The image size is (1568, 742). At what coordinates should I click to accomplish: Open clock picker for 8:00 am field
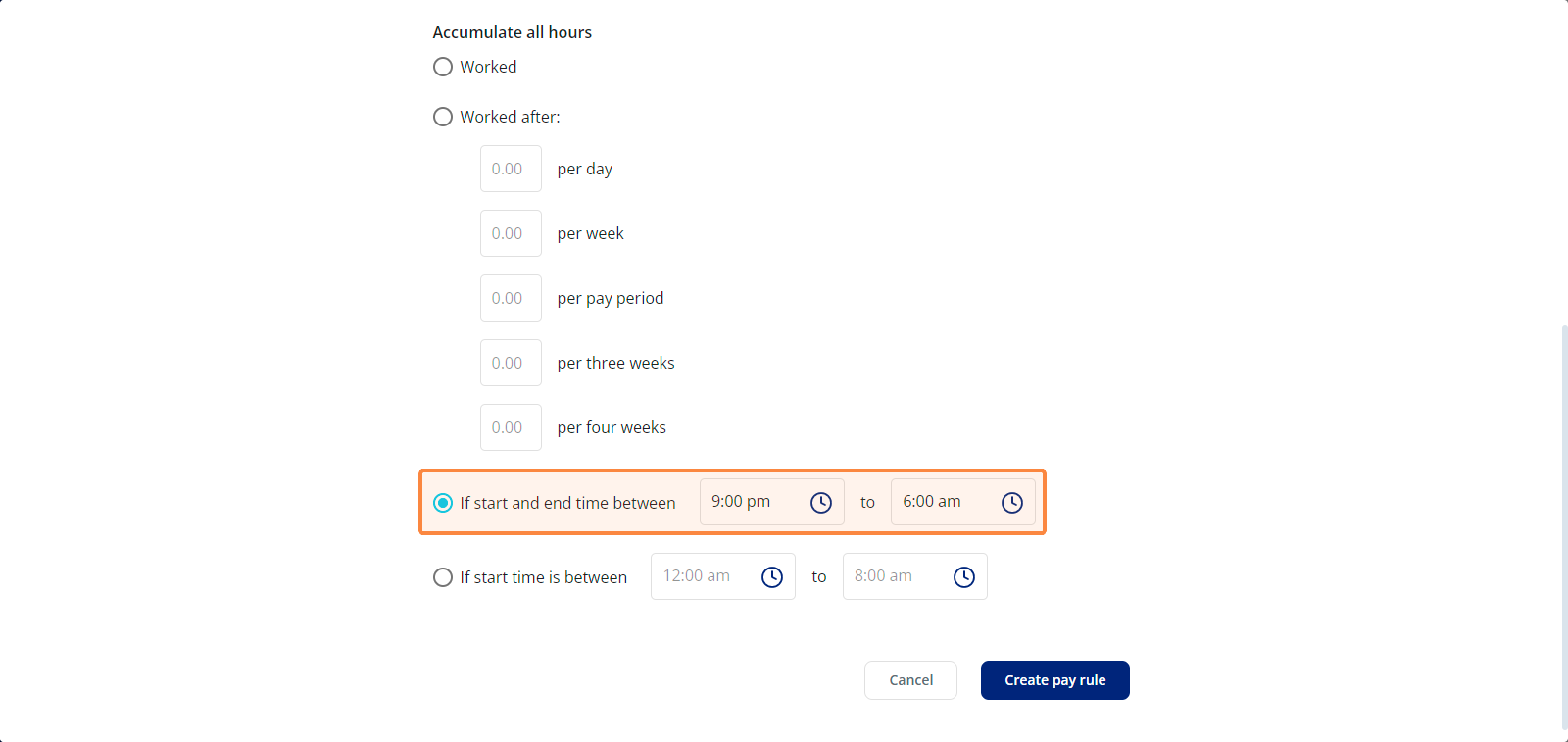pos(963,576)
